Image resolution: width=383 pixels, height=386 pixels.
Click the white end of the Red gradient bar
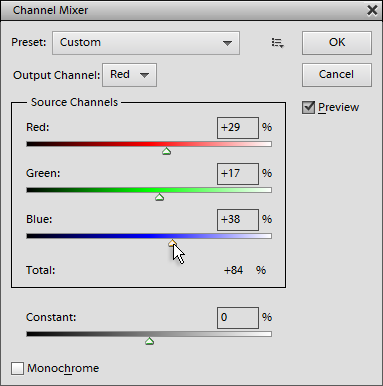click(267, 144)
